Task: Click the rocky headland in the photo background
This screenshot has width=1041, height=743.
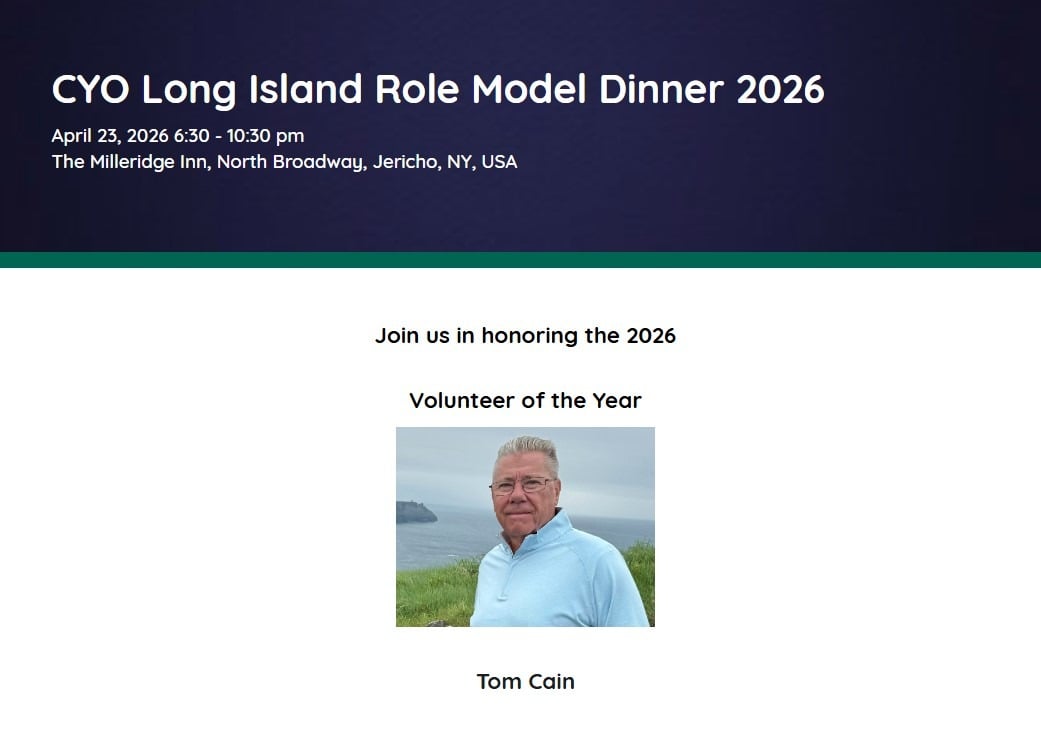Action: tap(416, 512)
